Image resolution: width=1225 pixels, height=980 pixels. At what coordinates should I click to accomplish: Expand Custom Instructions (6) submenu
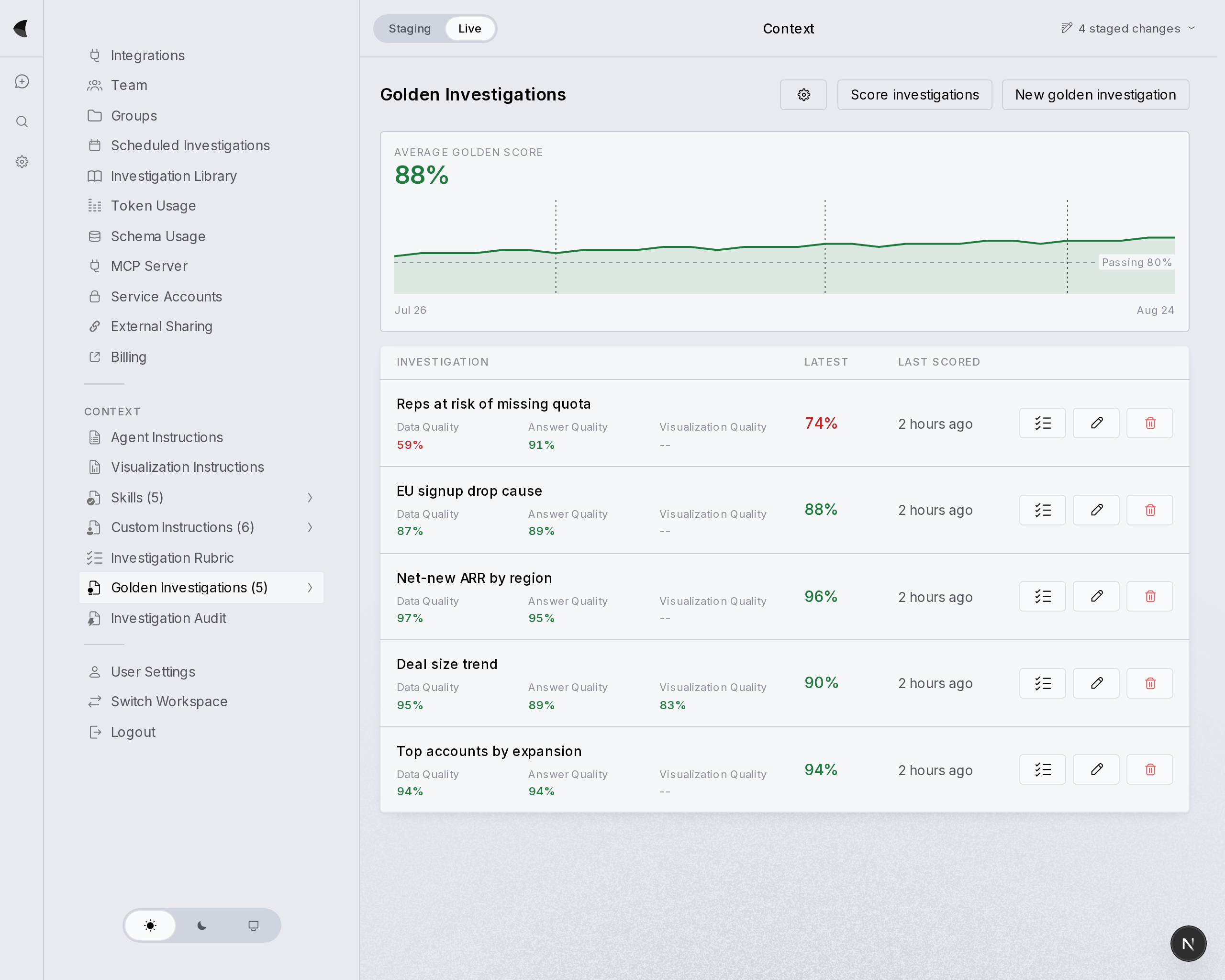(310, 527)
